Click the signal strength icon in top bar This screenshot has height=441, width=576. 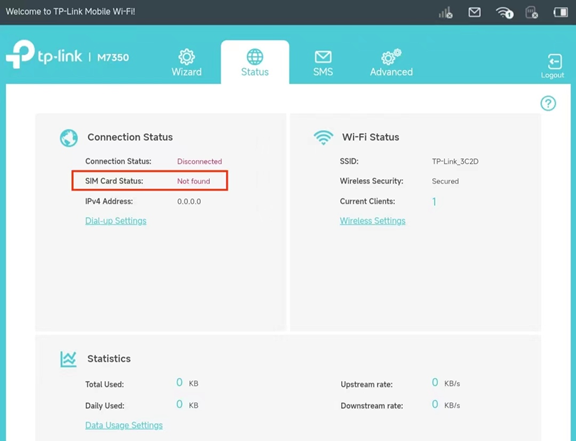[x=445, y=13]
